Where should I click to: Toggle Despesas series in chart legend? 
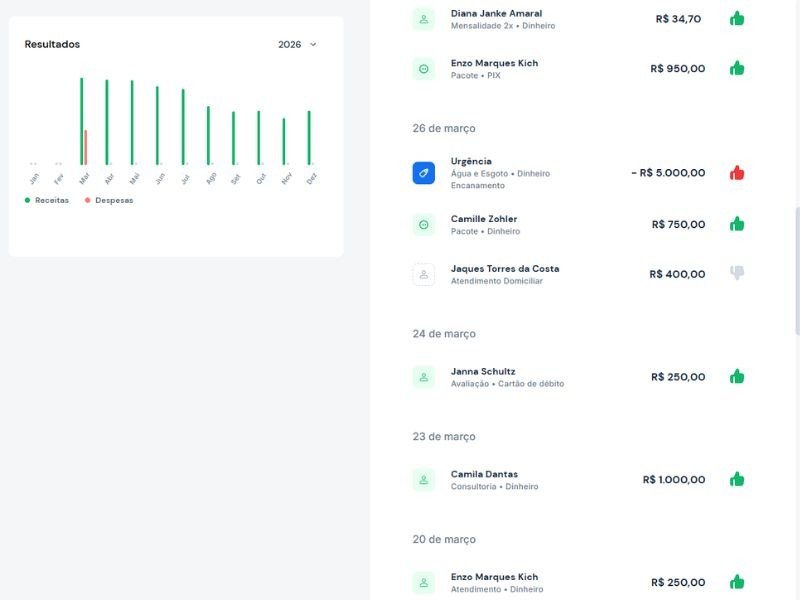point(109,200)
